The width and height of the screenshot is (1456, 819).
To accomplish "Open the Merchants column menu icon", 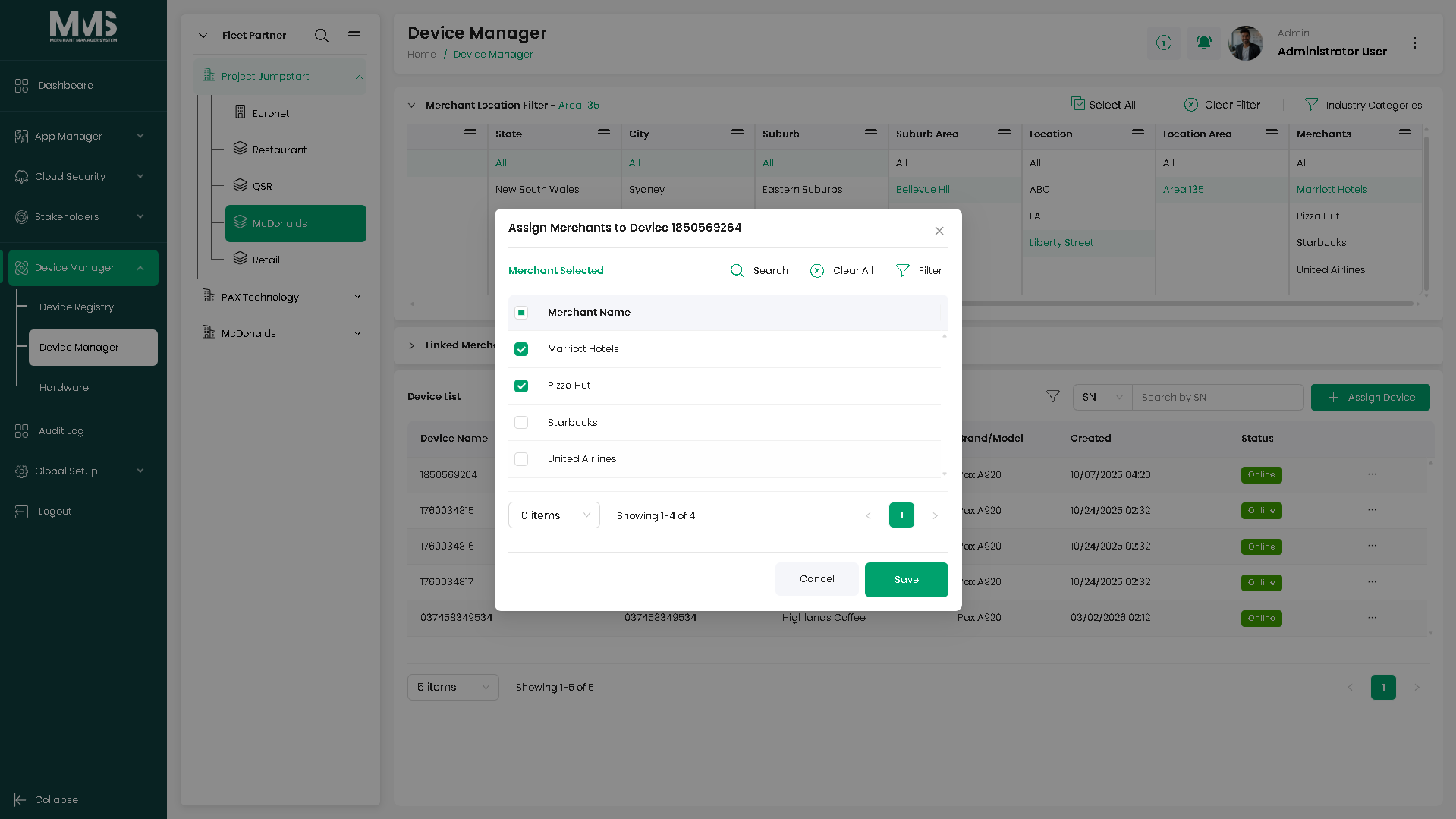I will click(1405, 134).
